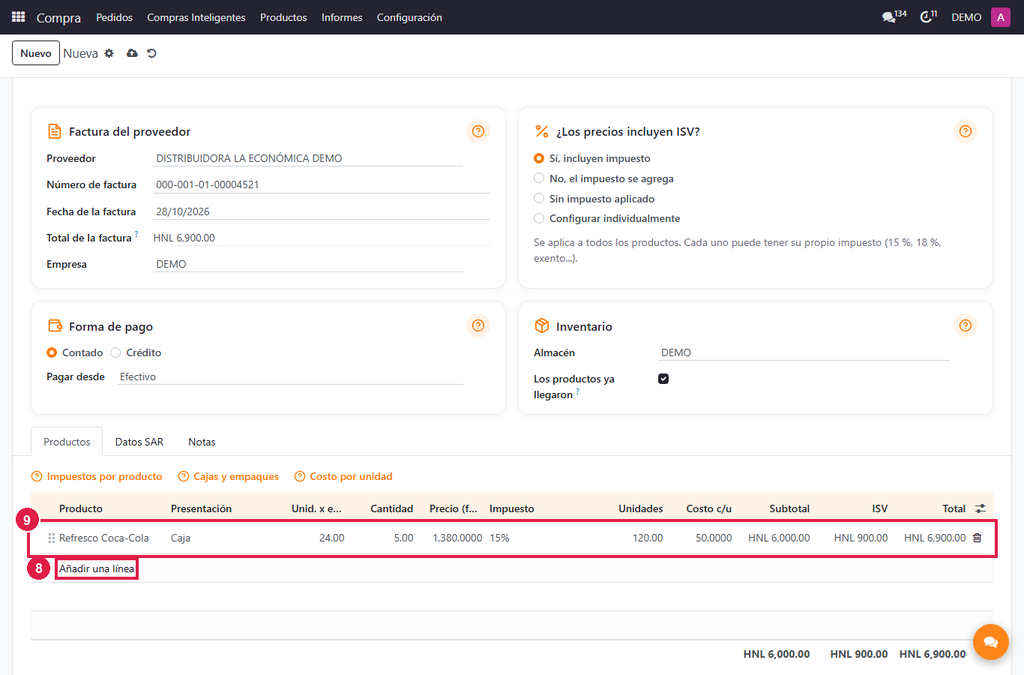
Task: Open the DEMO company switcher
Action: click(x=966, y=17)
